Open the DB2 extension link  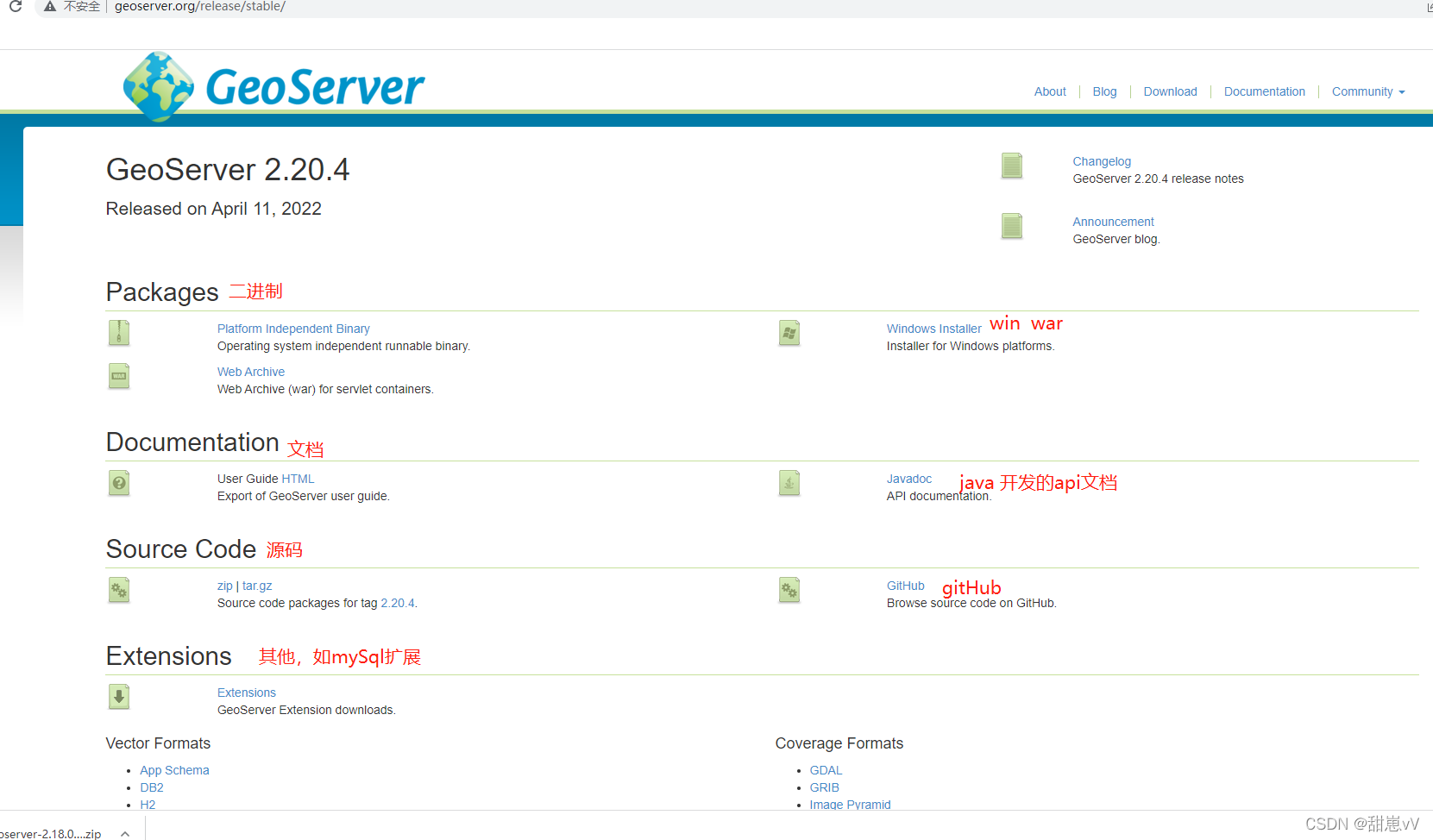152,787
